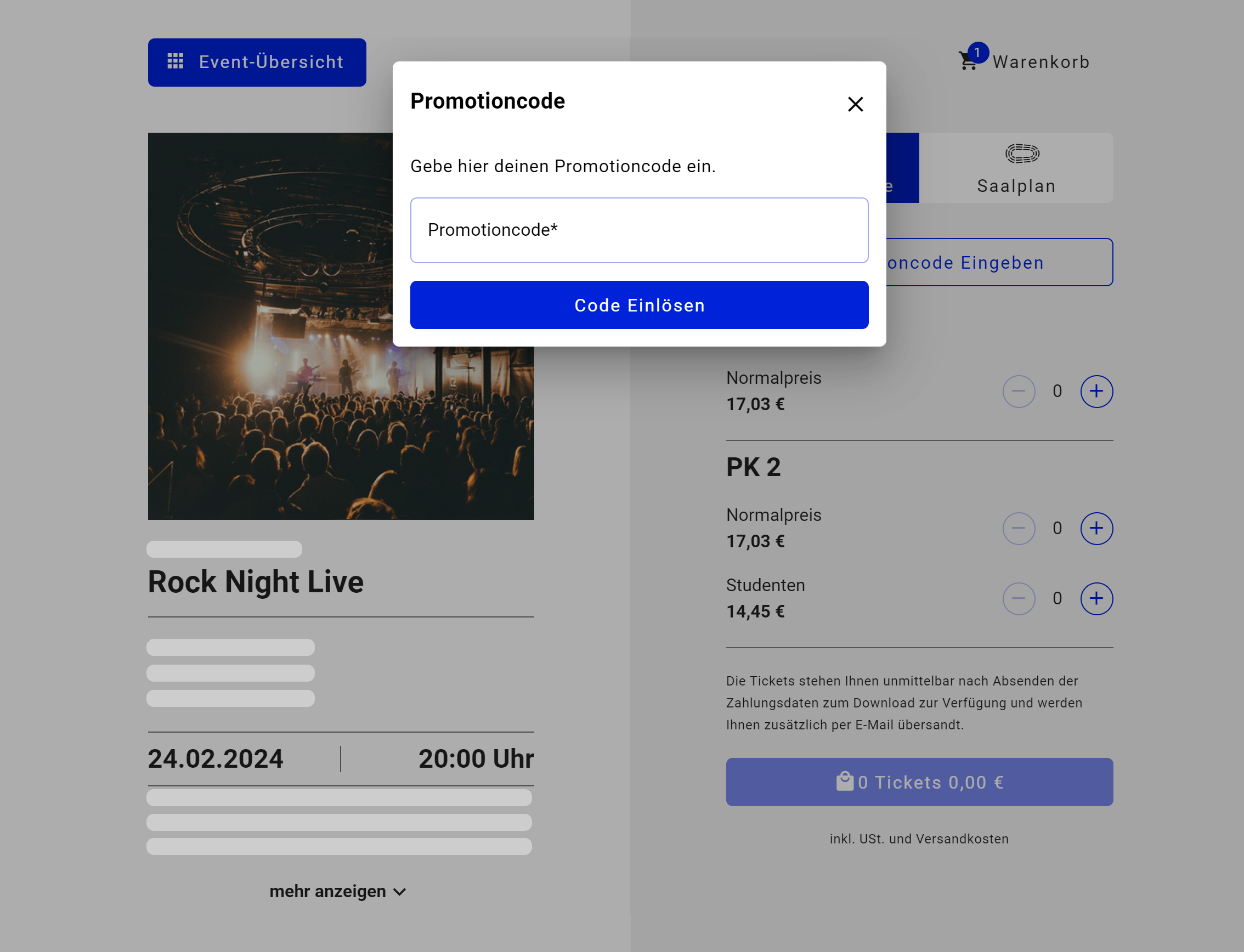Click the grid icon in Event-Übersicht

(175, 61)
